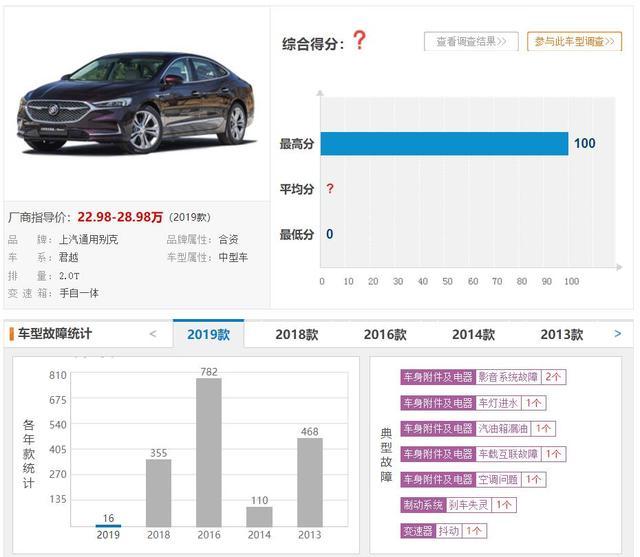Open the 空调问题 fault tag
The height and width of the screenshot is (557, 640).
pyautogui.click(x=498, y=479)
